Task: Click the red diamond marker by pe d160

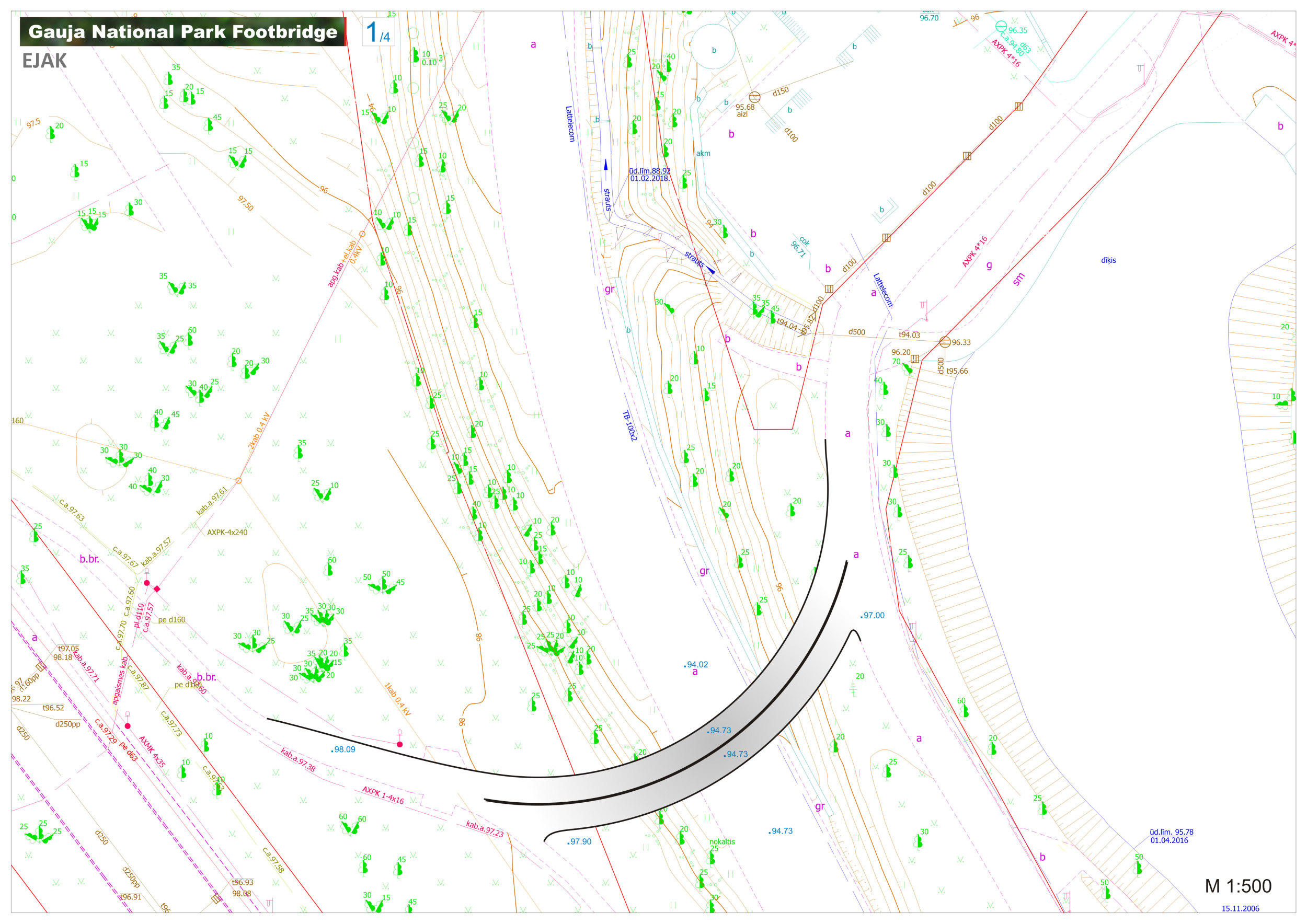Action: click(157, 589)
